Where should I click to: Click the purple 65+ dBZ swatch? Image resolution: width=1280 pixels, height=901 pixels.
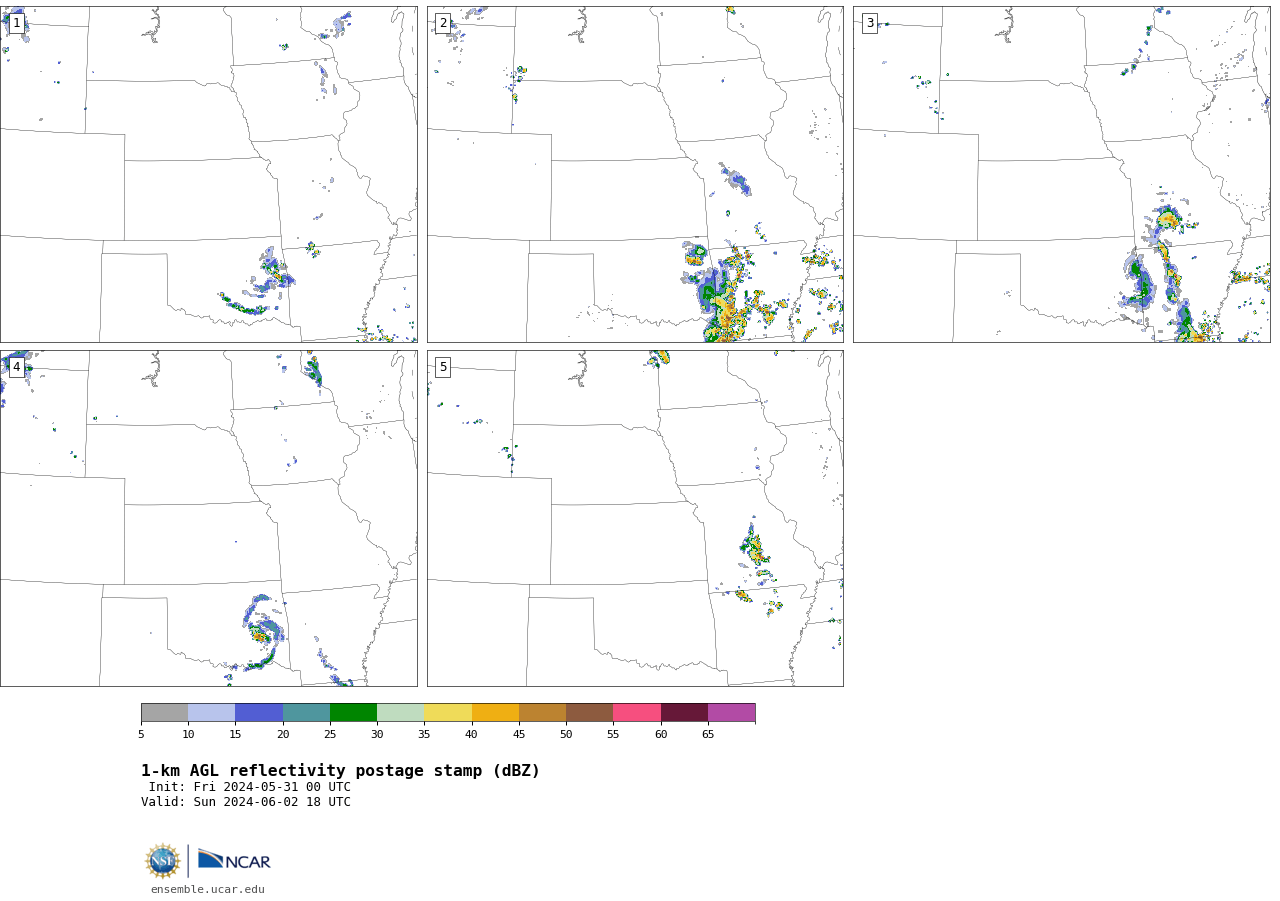(731, 712)
